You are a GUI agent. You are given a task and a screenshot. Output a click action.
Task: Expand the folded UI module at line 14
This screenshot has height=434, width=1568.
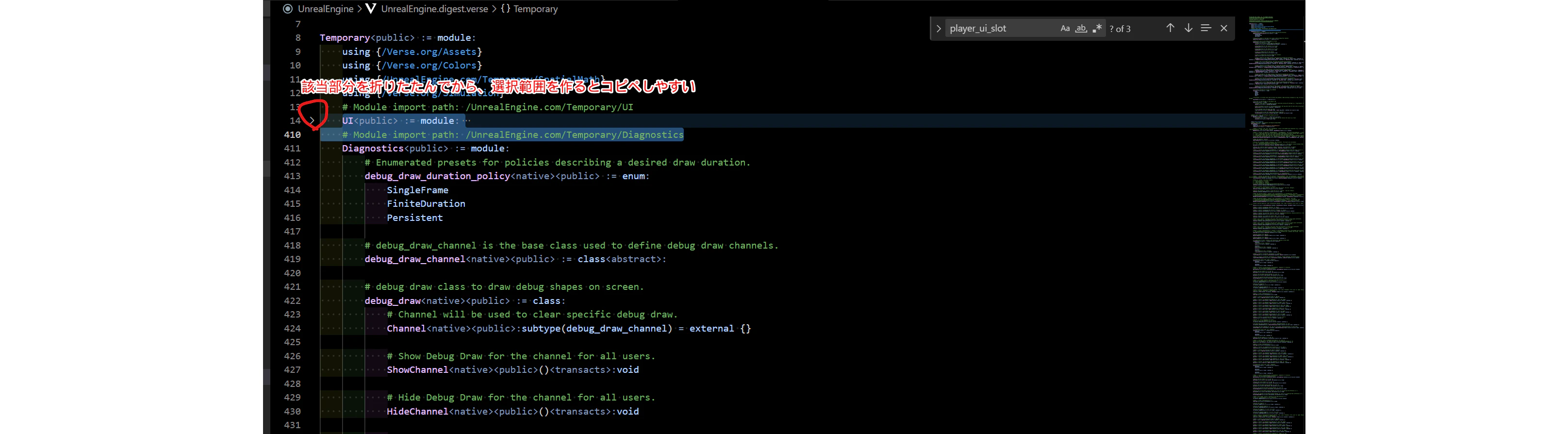coord(312,120)
